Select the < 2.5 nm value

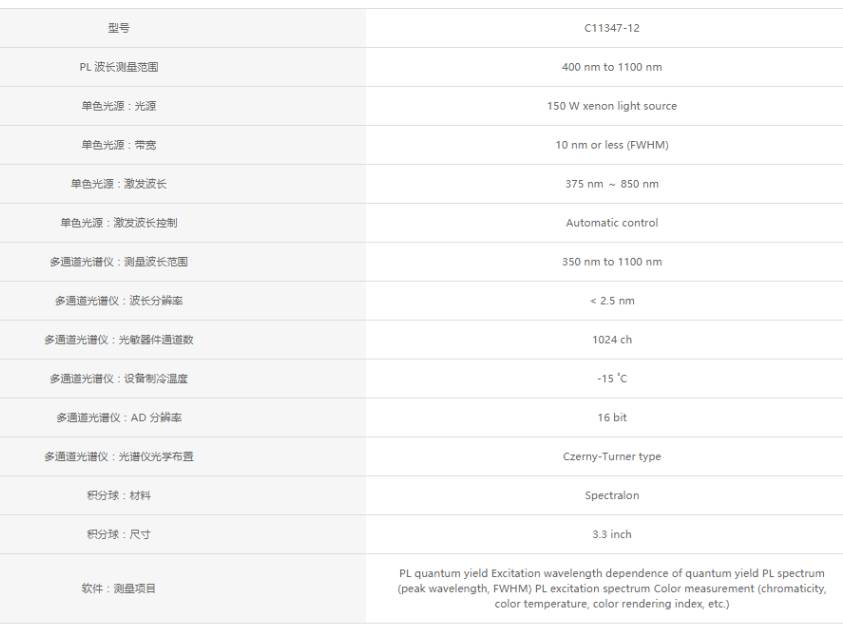[612, 301]
